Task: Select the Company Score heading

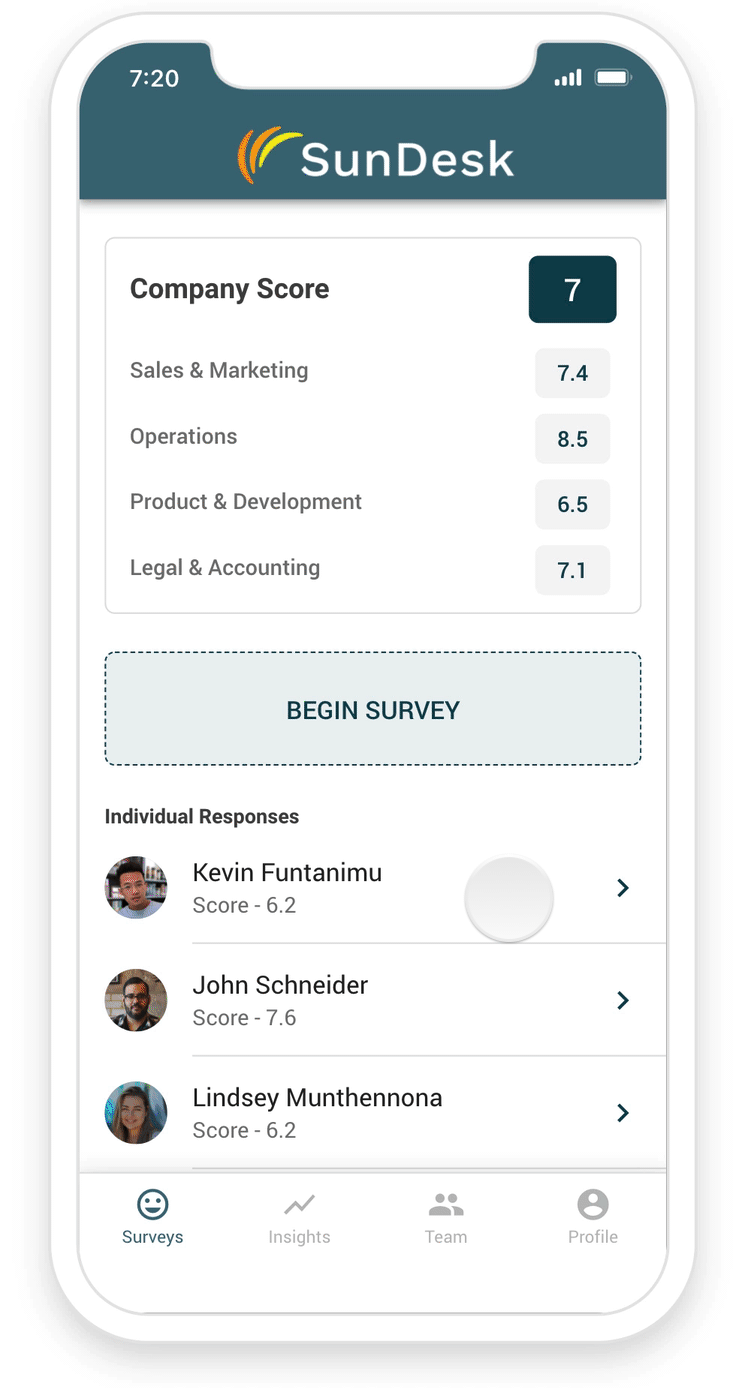Action: [x=229, y=289]
